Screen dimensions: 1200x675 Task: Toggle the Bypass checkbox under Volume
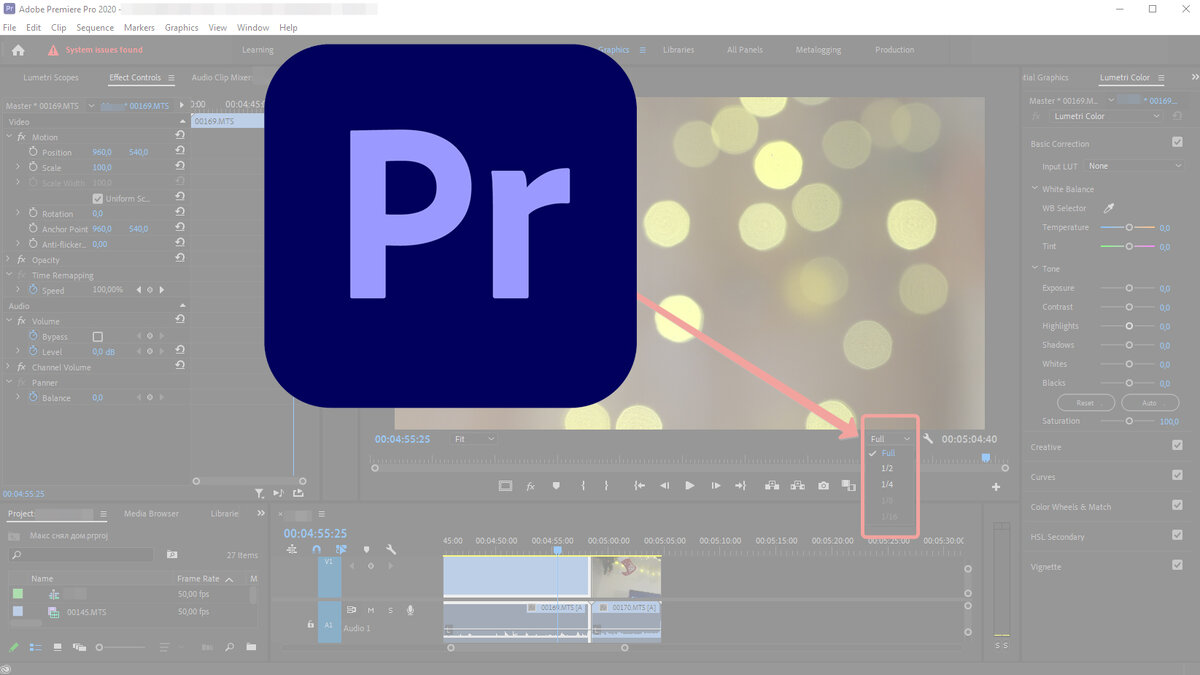[97, 337]
